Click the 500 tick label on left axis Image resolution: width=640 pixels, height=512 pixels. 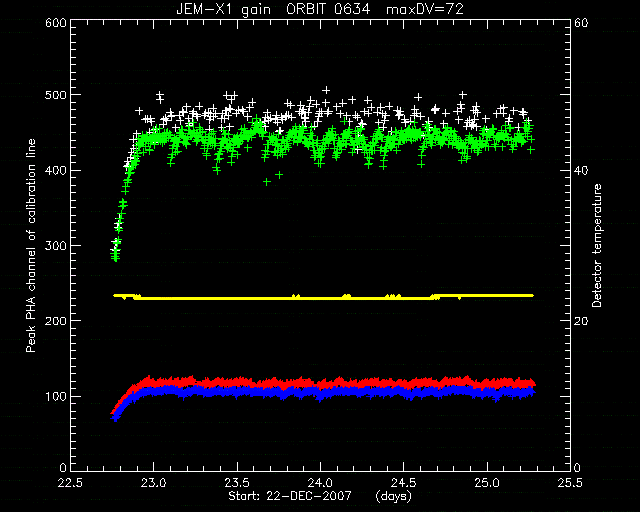[x=56, y=95]
